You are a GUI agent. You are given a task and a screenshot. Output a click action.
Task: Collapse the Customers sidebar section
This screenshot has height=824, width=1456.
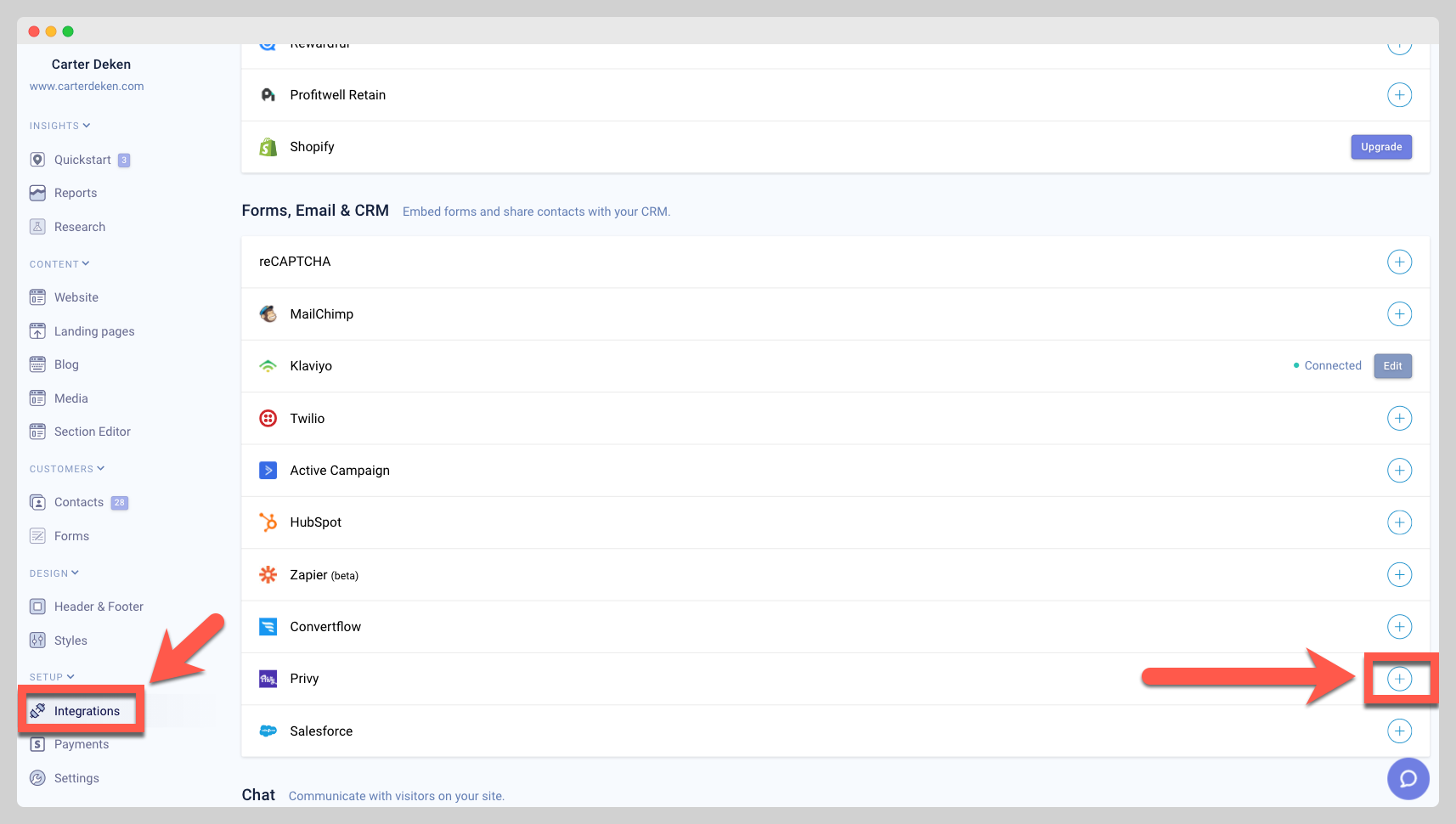pos(67,469)
